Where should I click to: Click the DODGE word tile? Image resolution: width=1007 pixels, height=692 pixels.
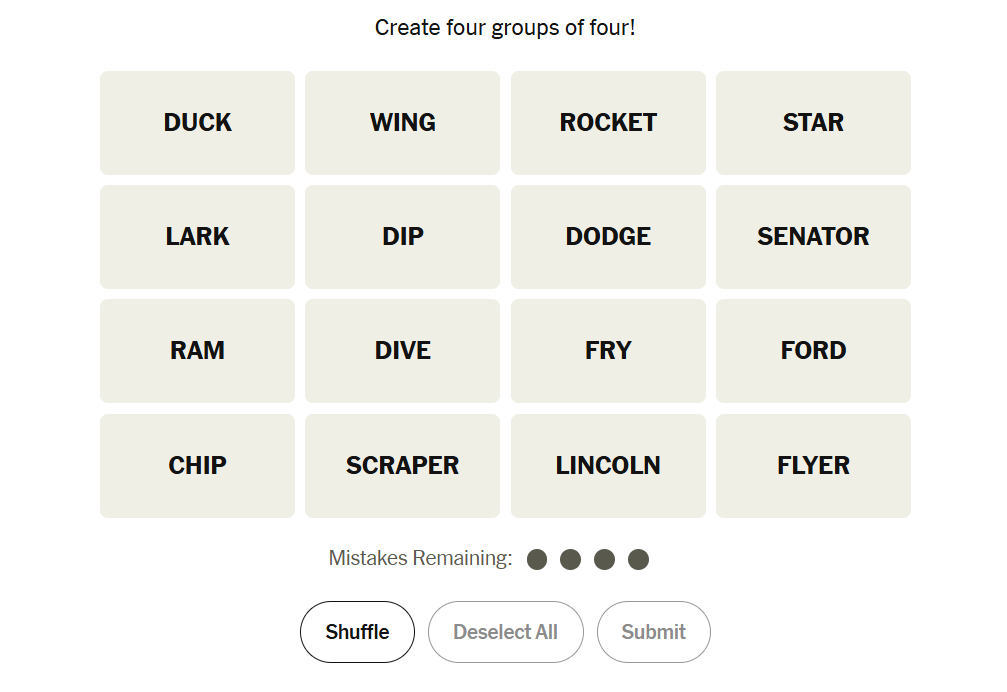(608, 237)
